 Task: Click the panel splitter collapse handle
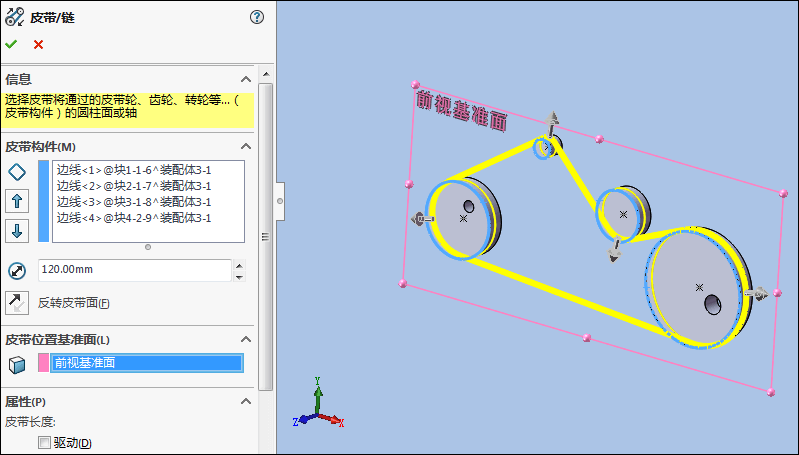click(x=280, y=201)
